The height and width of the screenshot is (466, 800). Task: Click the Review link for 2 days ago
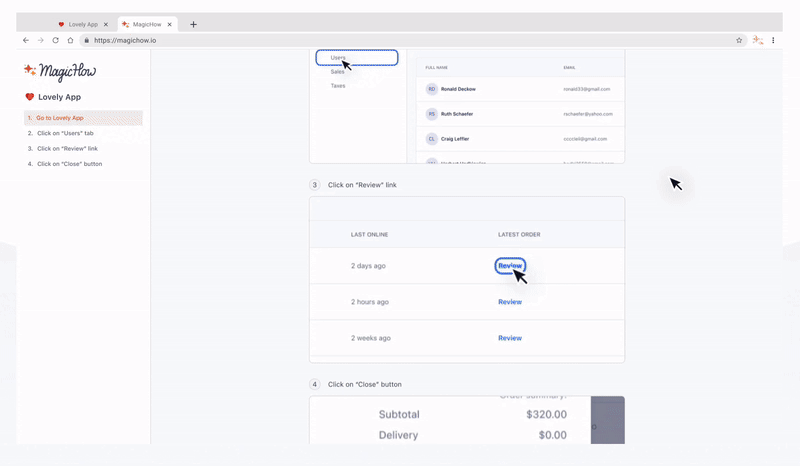[510, 266]
